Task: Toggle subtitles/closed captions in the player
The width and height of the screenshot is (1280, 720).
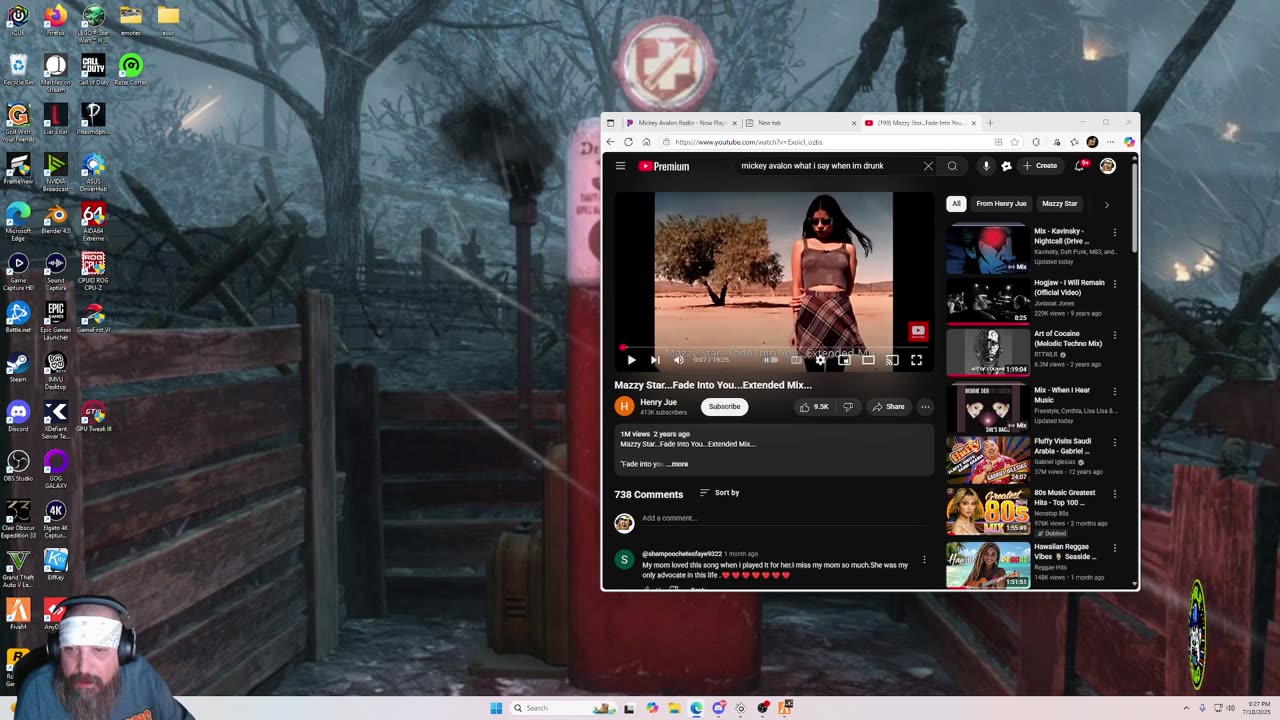Action: [796, 360]
